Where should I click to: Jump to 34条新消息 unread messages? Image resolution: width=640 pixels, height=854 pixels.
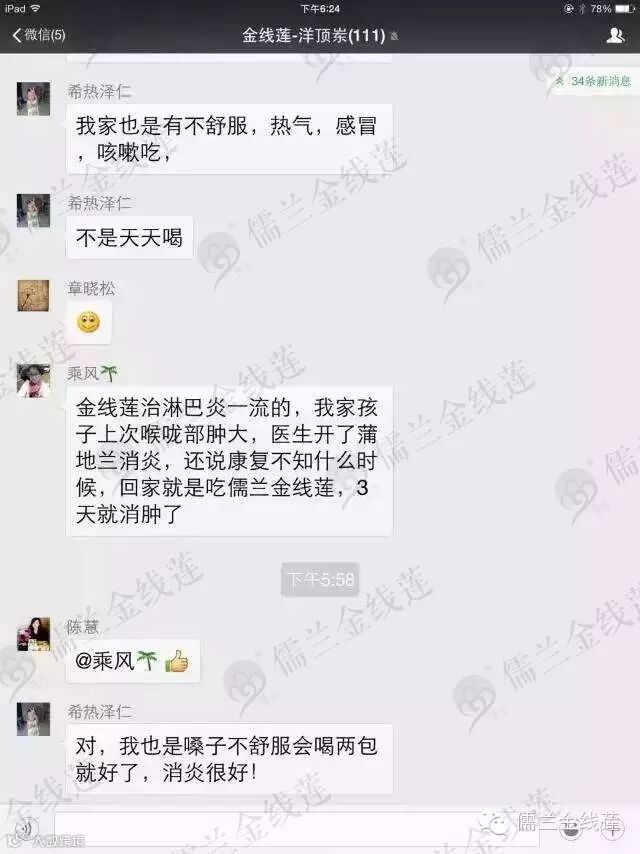[x=595, y=81]
